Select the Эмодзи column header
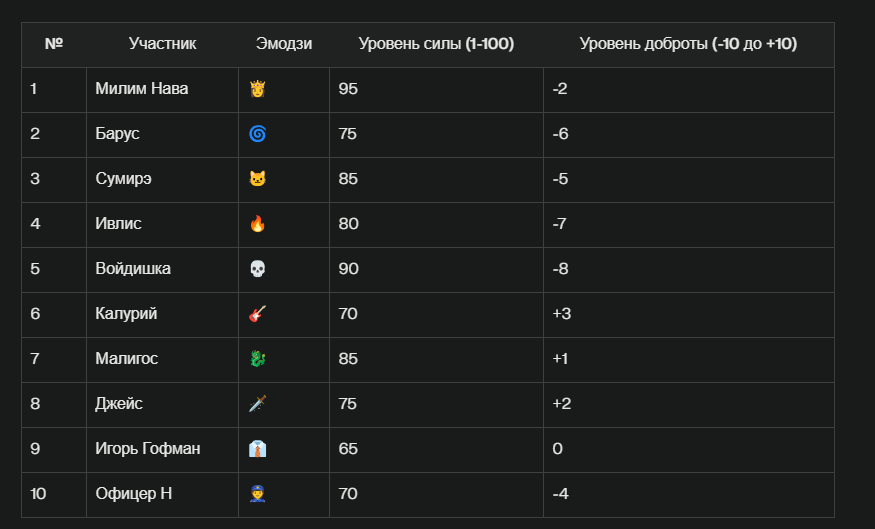 click(x=283, y=44)
